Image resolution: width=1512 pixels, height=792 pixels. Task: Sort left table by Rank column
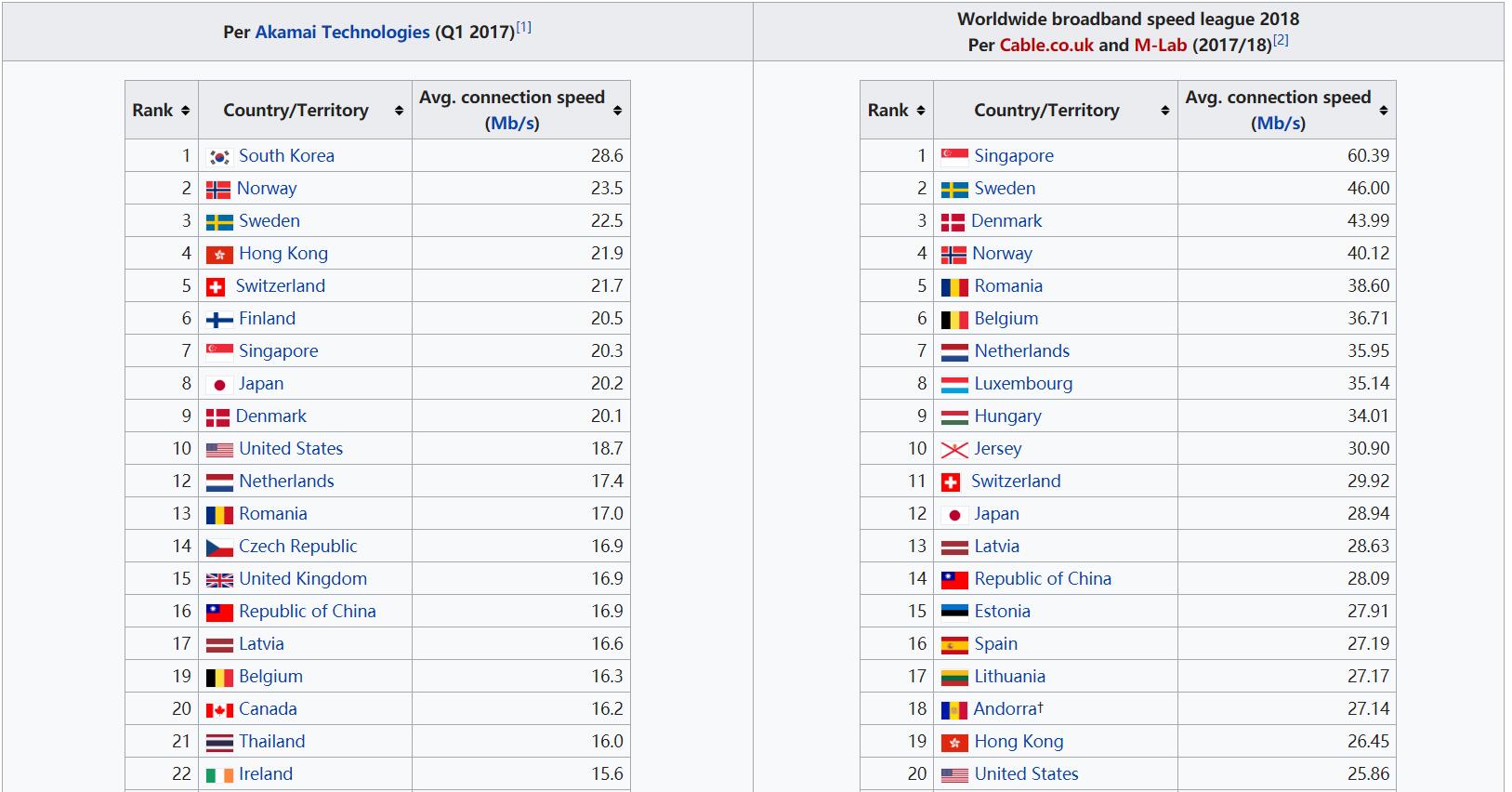pos(185,111)
